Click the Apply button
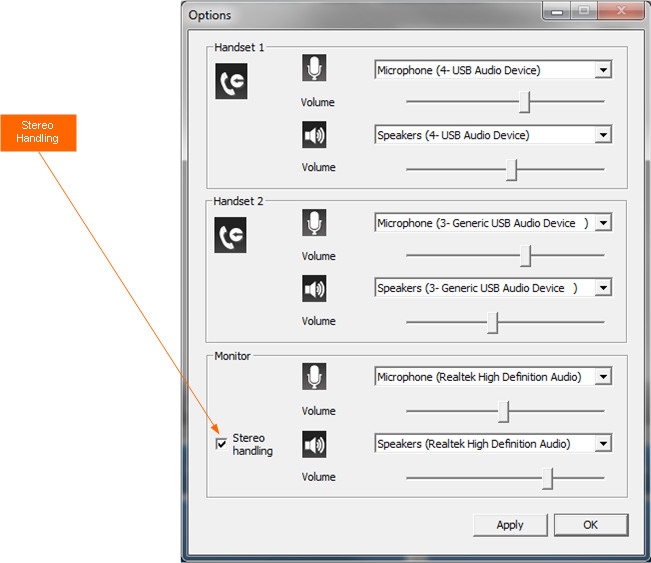 tap(510, 525)
